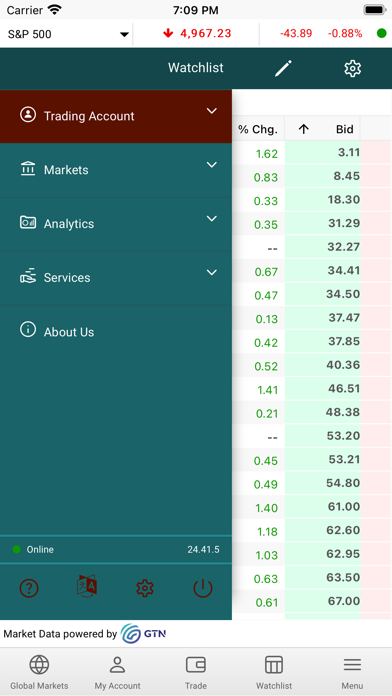Log out with the power icon
The height and width of the screenshot is (696, 392).
coord(203,589)
